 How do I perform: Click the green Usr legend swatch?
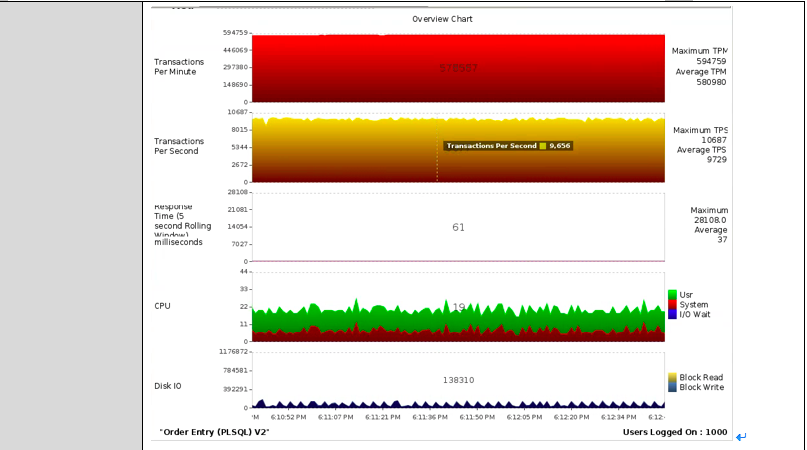672,295
